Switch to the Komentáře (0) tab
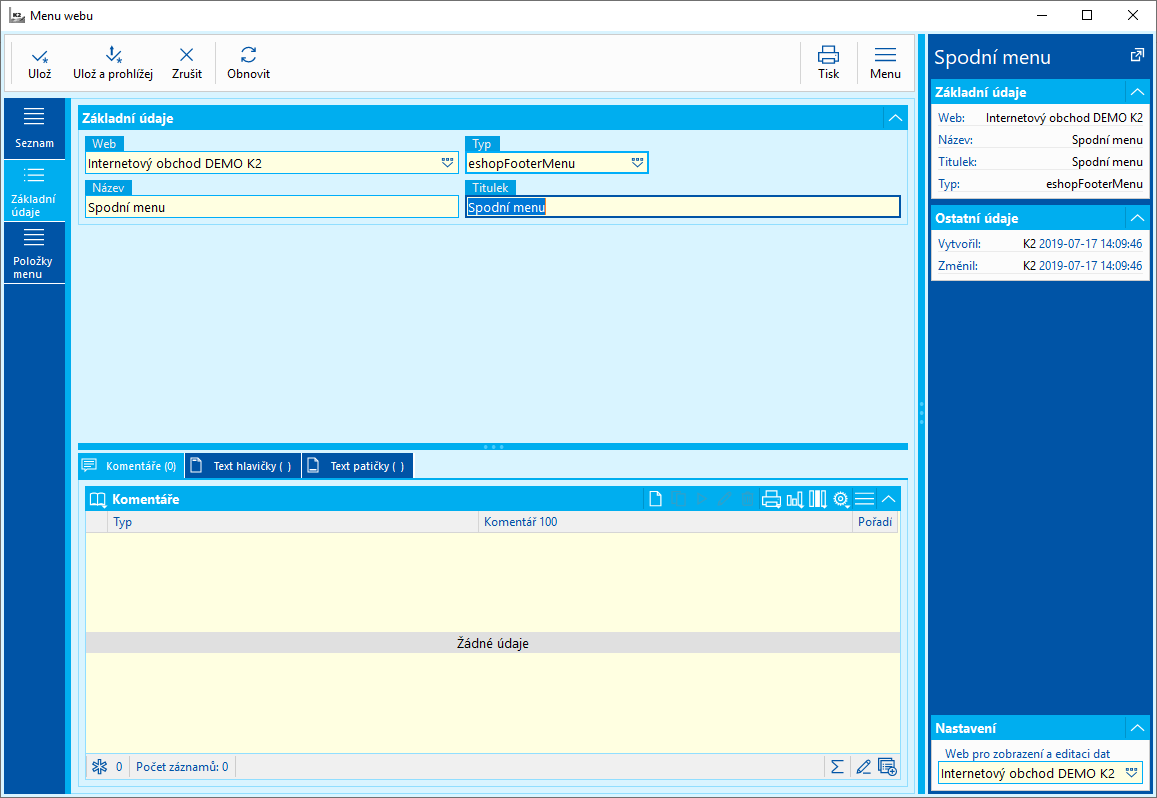The height and width of the screenshot is (798, 1157). (x=131, y=466)
